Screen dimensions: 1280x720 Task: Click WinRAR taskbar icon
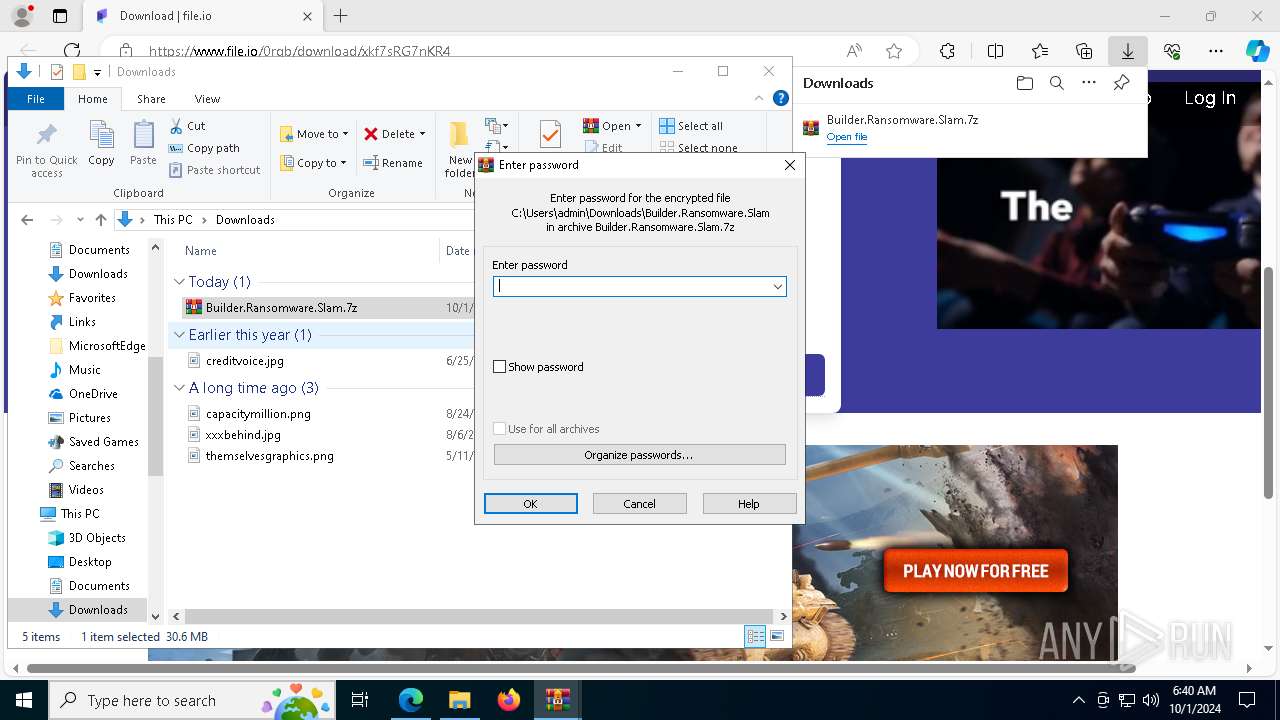point(558,700)
